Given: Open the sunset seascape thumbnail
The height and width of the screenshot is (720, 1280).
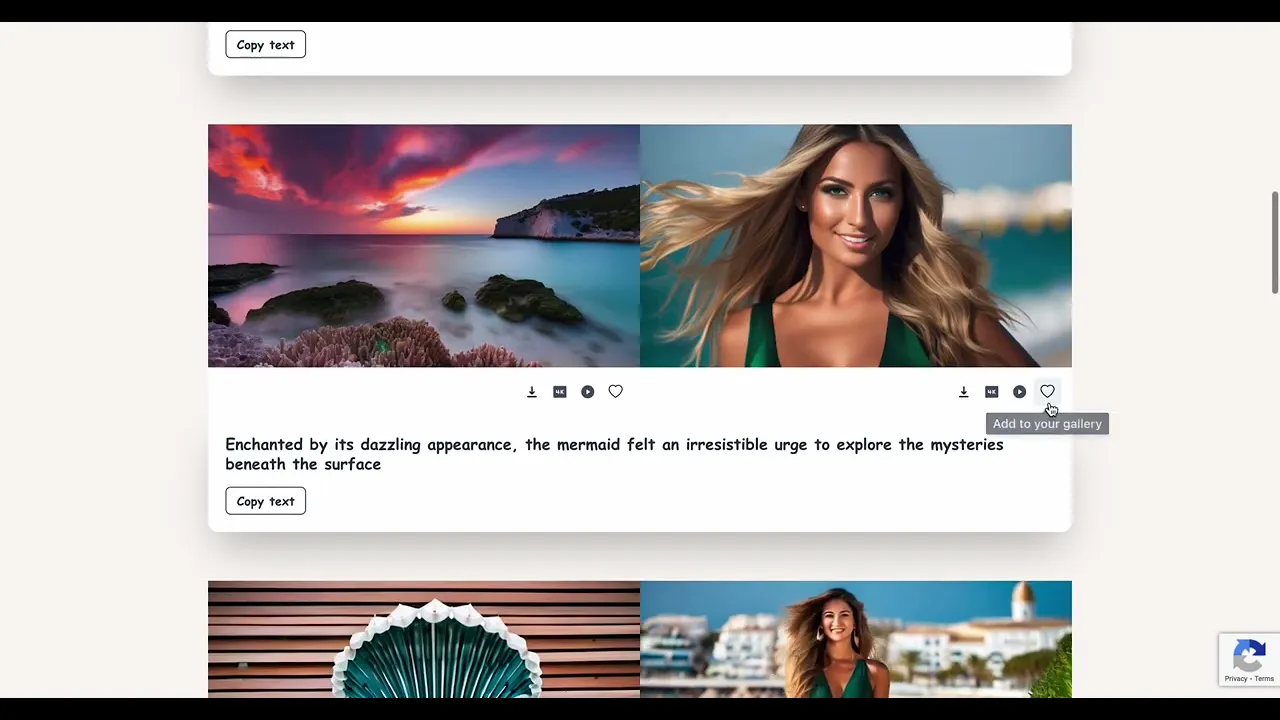Looking at the screenshot, I should [x=424, y=246].
